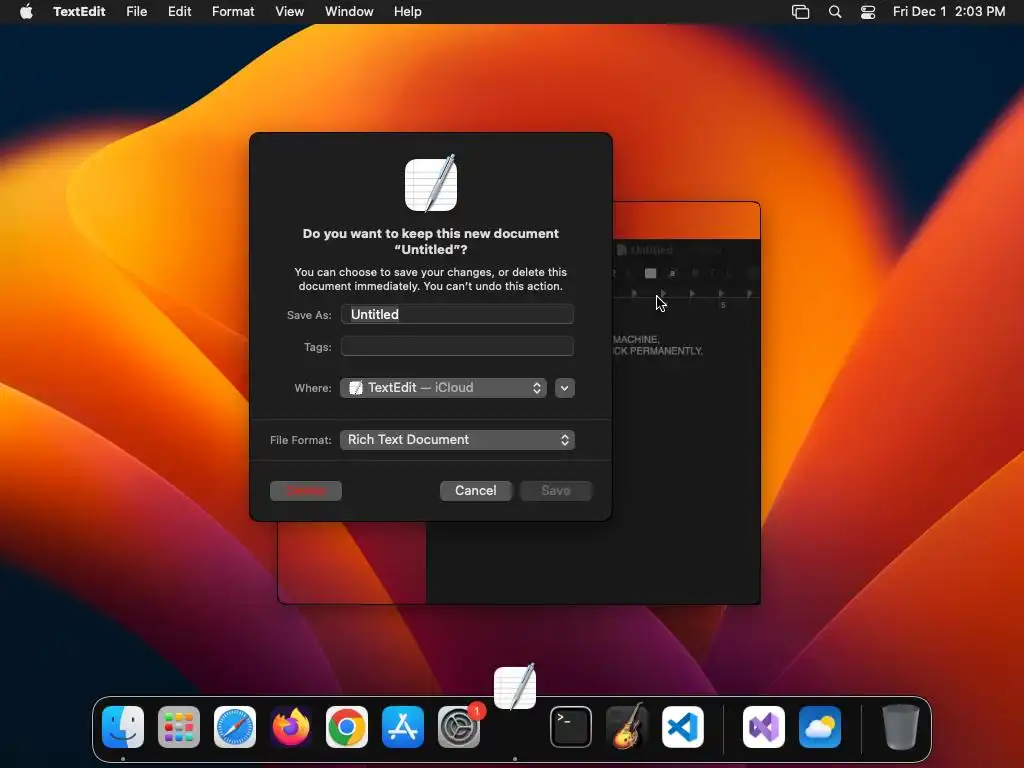Open Control Center from menu bar
This screenshot has height=768, width=1024.
tap(868, 12)
